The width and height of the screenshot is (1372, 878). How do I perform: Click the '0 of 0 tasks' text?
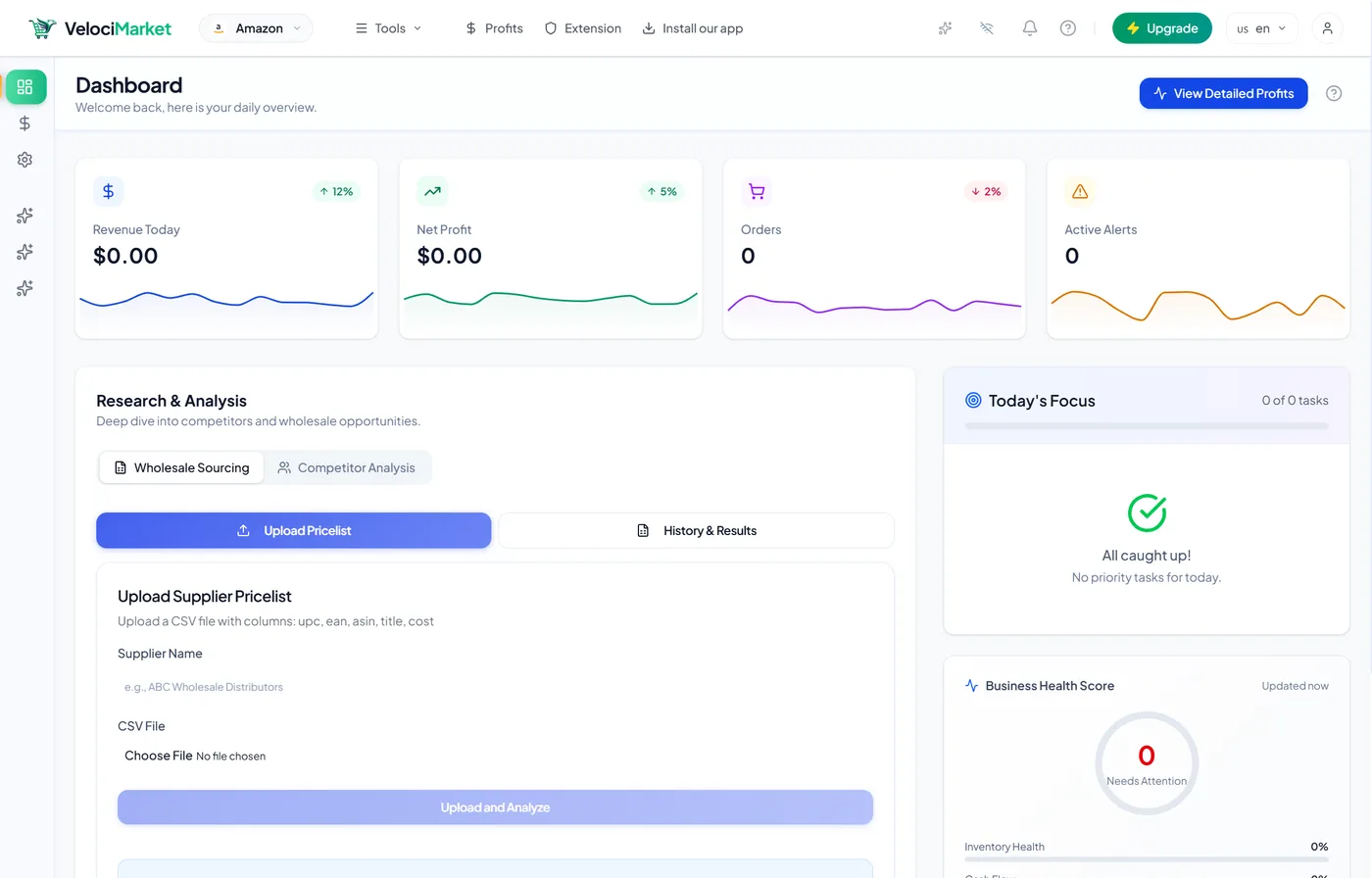click(x=1295, y=400)
